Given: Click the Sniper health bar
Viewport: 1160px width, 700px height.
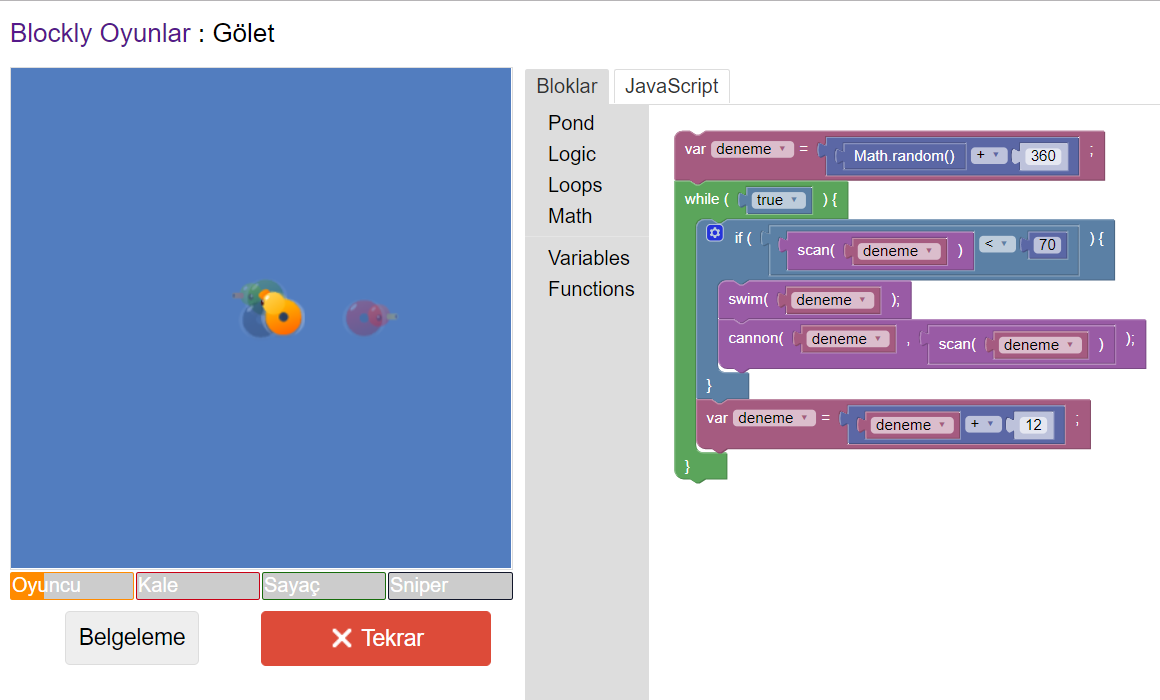Looking at the screenshot, I should (x=450, y=586).
